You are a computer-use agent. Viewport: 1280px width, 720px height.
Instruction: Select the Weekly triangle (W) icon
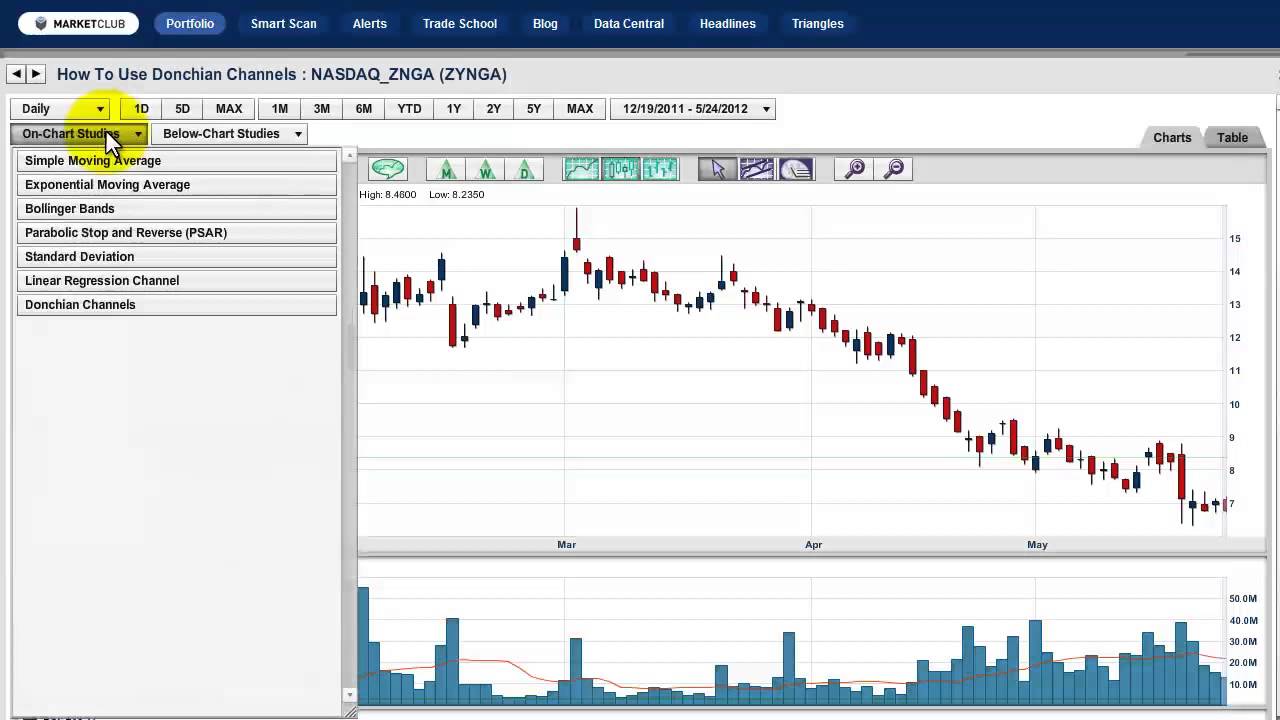(x=485, y=169)
